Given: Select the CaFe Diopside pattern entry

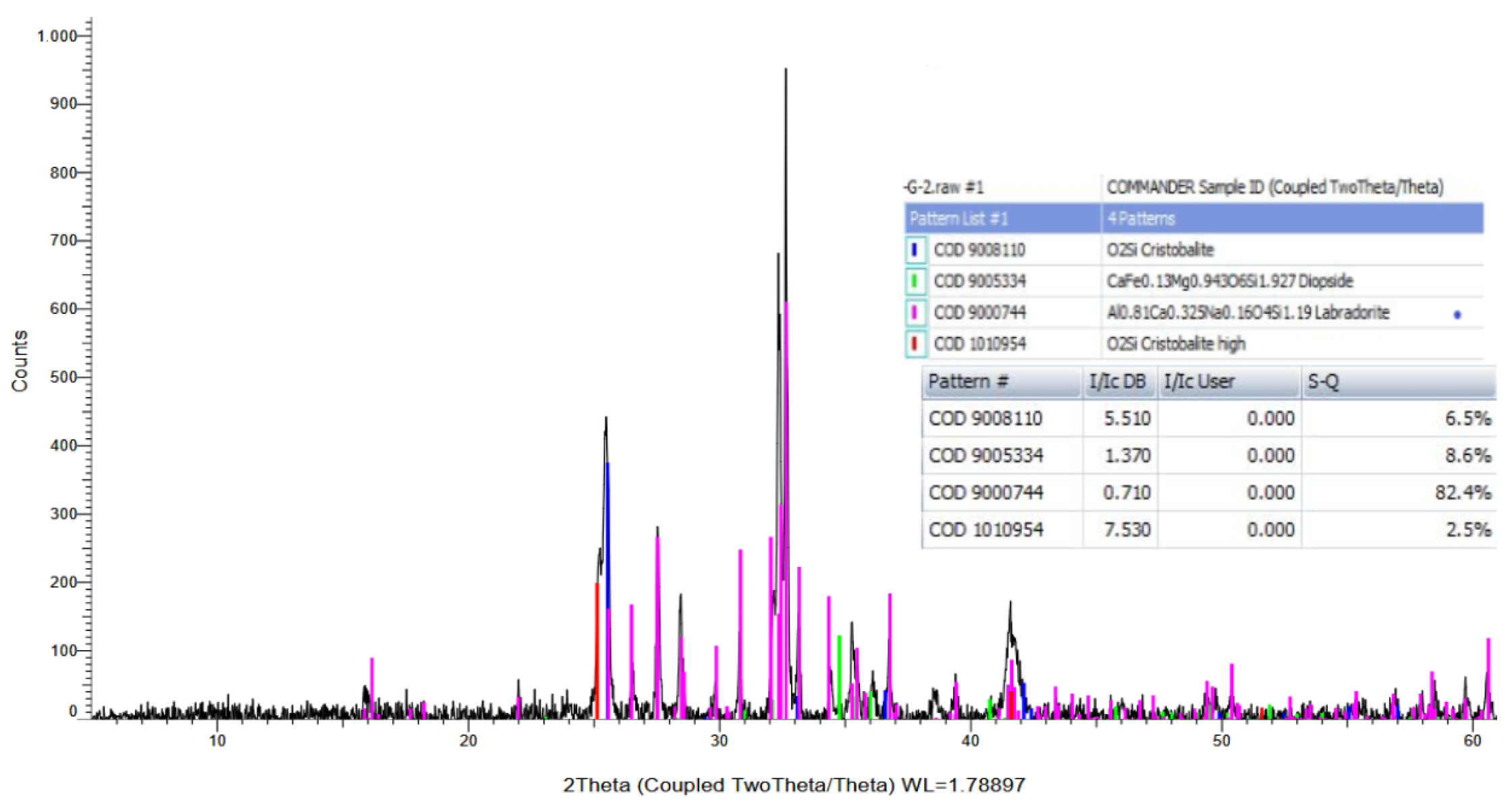Looking at the screenshot, I should (x=1229, y=281).
